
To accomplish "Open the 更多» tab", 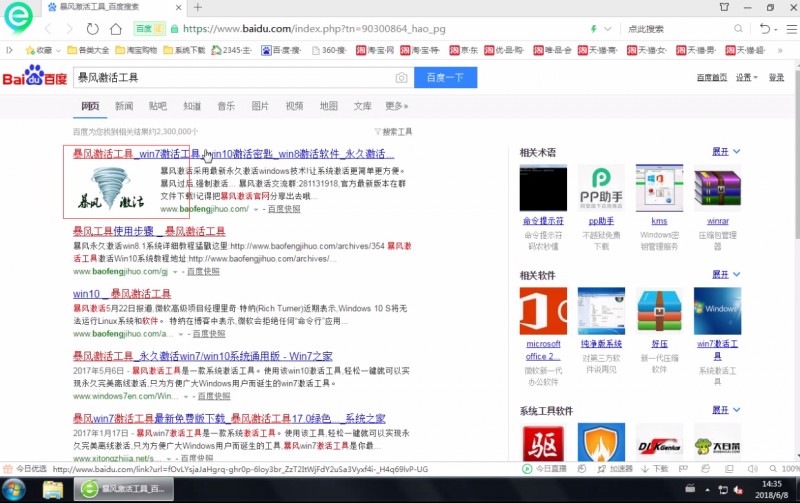I will [x=396, y=106].
